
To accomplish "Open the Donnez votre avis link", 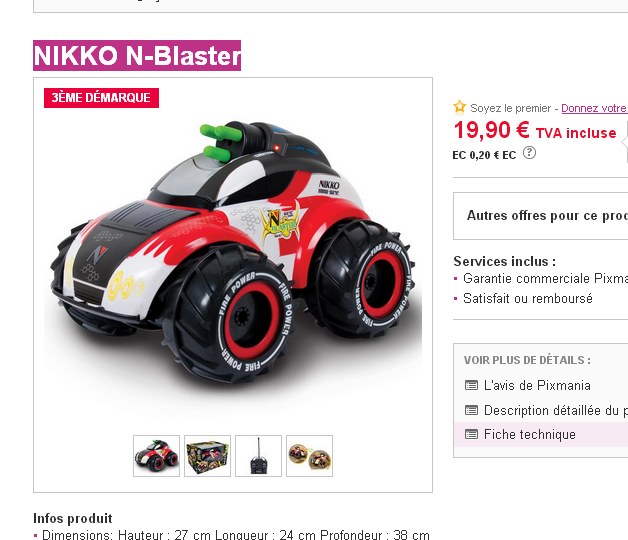I will [594, 108].
